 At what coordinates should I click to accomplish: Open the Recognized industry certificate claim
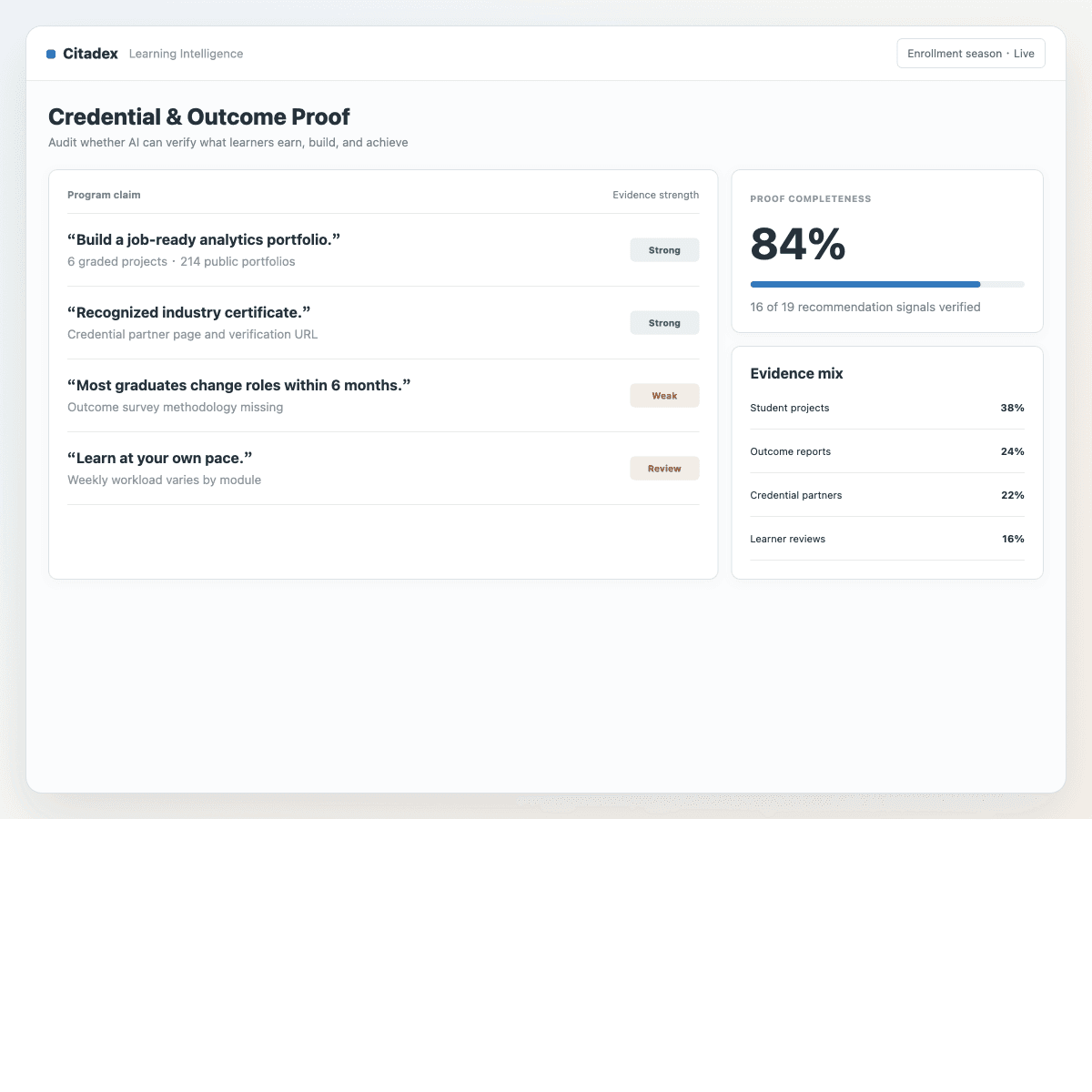click(383, 323)
